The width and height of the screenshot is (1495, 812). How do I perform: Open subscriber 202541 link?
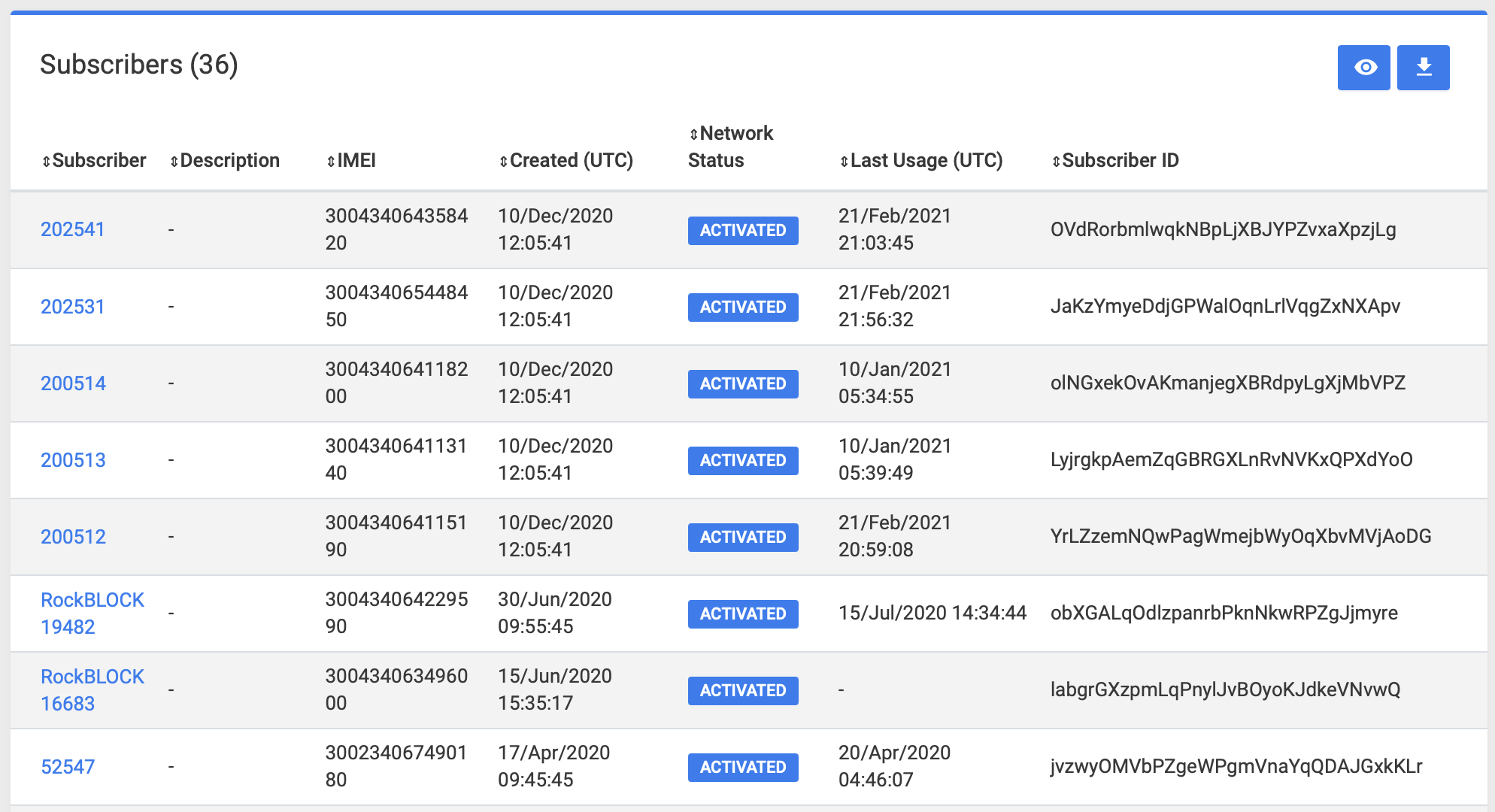(72, 229)
